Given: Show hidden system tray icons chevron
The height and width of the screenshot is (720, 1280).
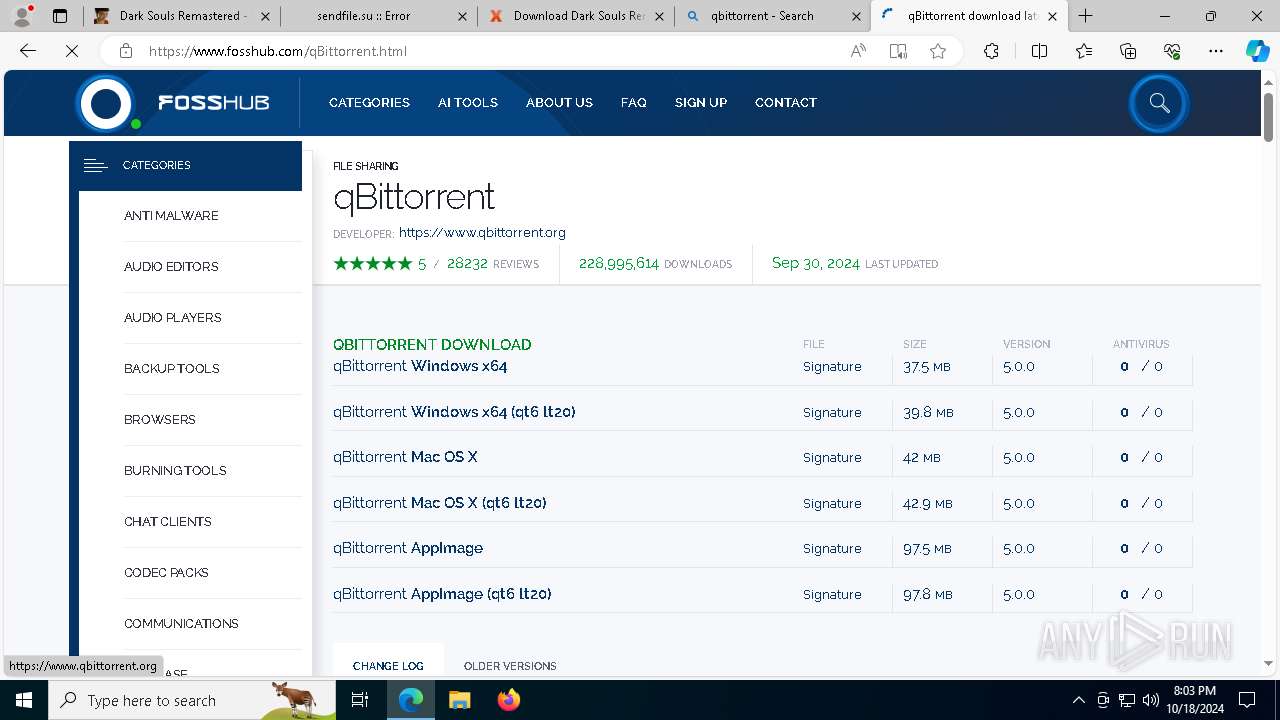Looking at the screenshot, I should (x=1078, y=700).
